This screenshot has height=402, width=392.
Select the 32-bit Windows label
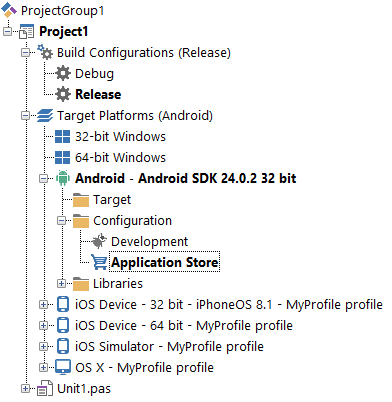120,137
